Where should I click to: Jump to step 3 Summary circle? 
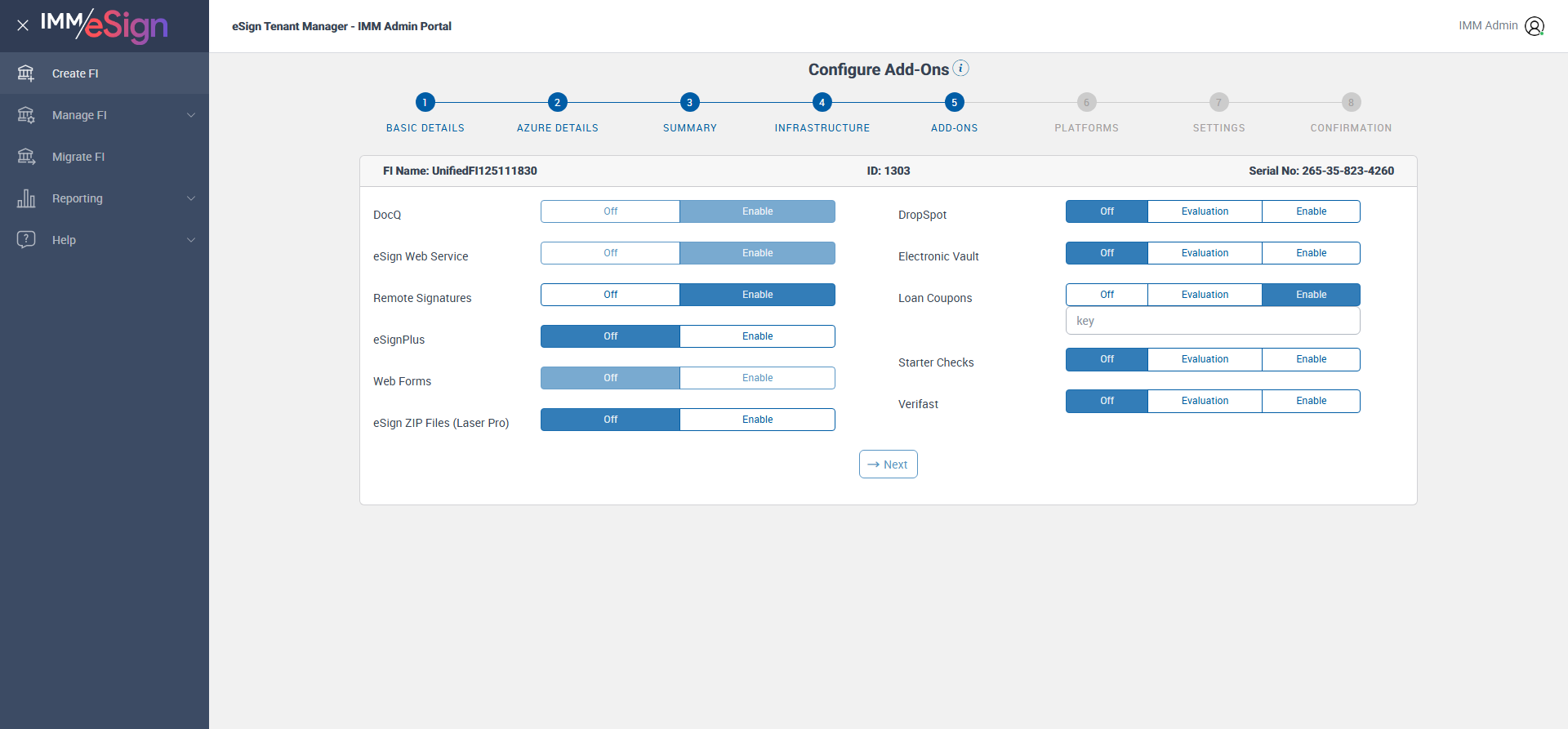689,102
